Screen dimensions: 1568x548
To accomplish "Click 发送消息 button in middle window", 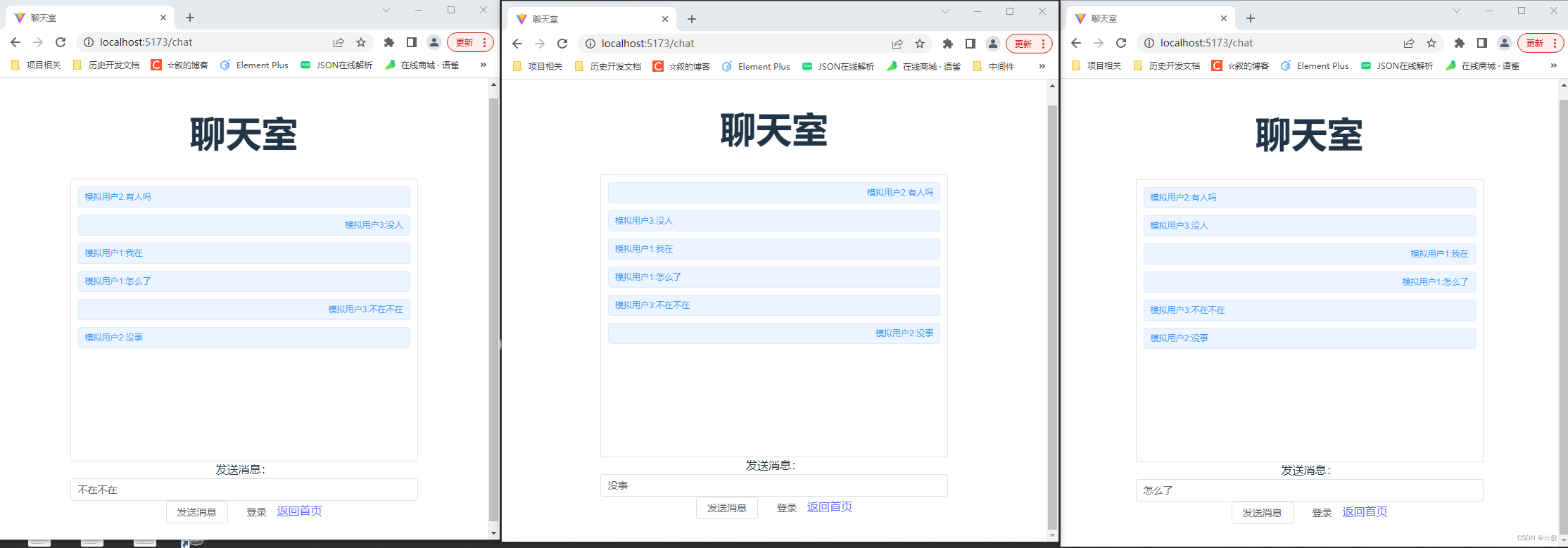I will (727, 508).
